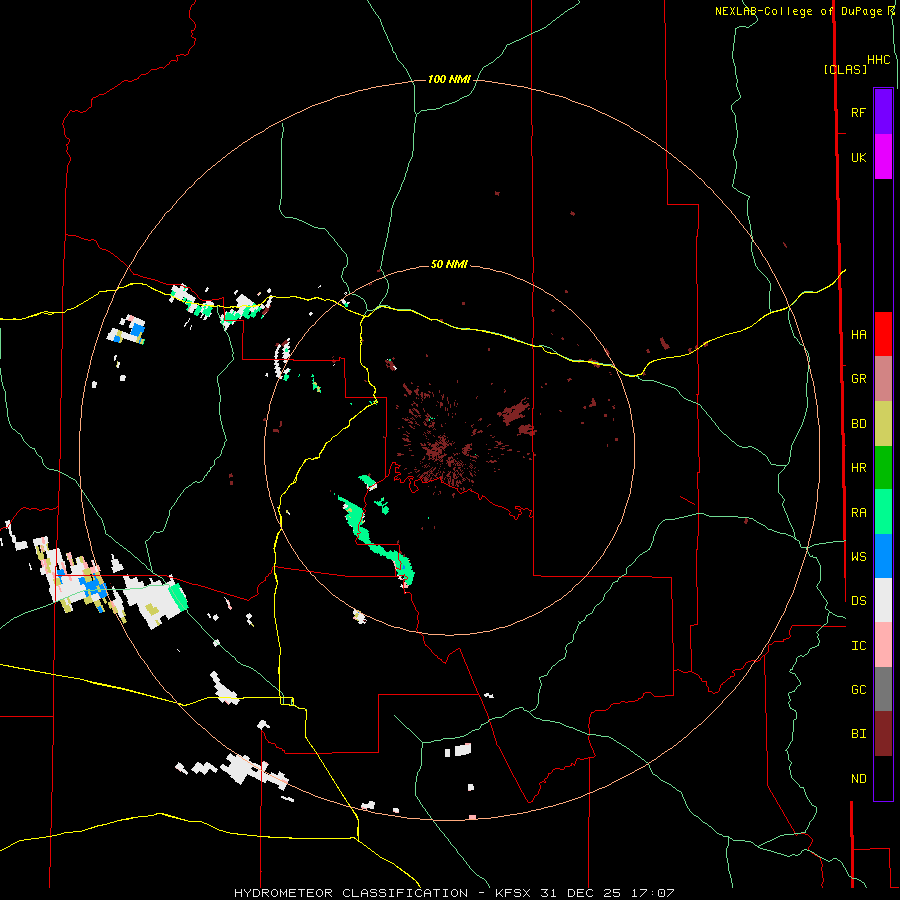
Task: Click the NEXLAB-College of DuPage text
Action: click(x=798, y=11)
